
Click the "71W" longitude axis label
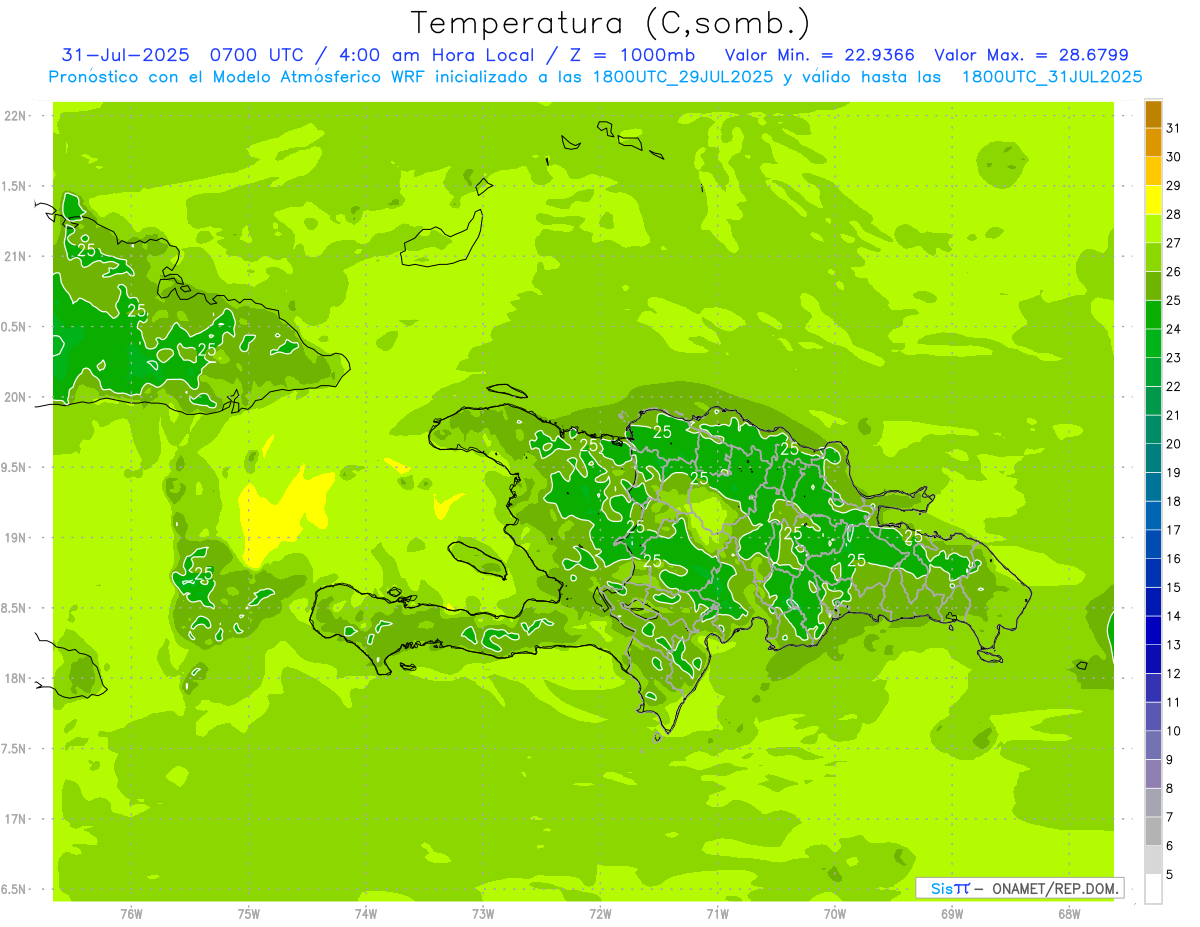(717, 913)
